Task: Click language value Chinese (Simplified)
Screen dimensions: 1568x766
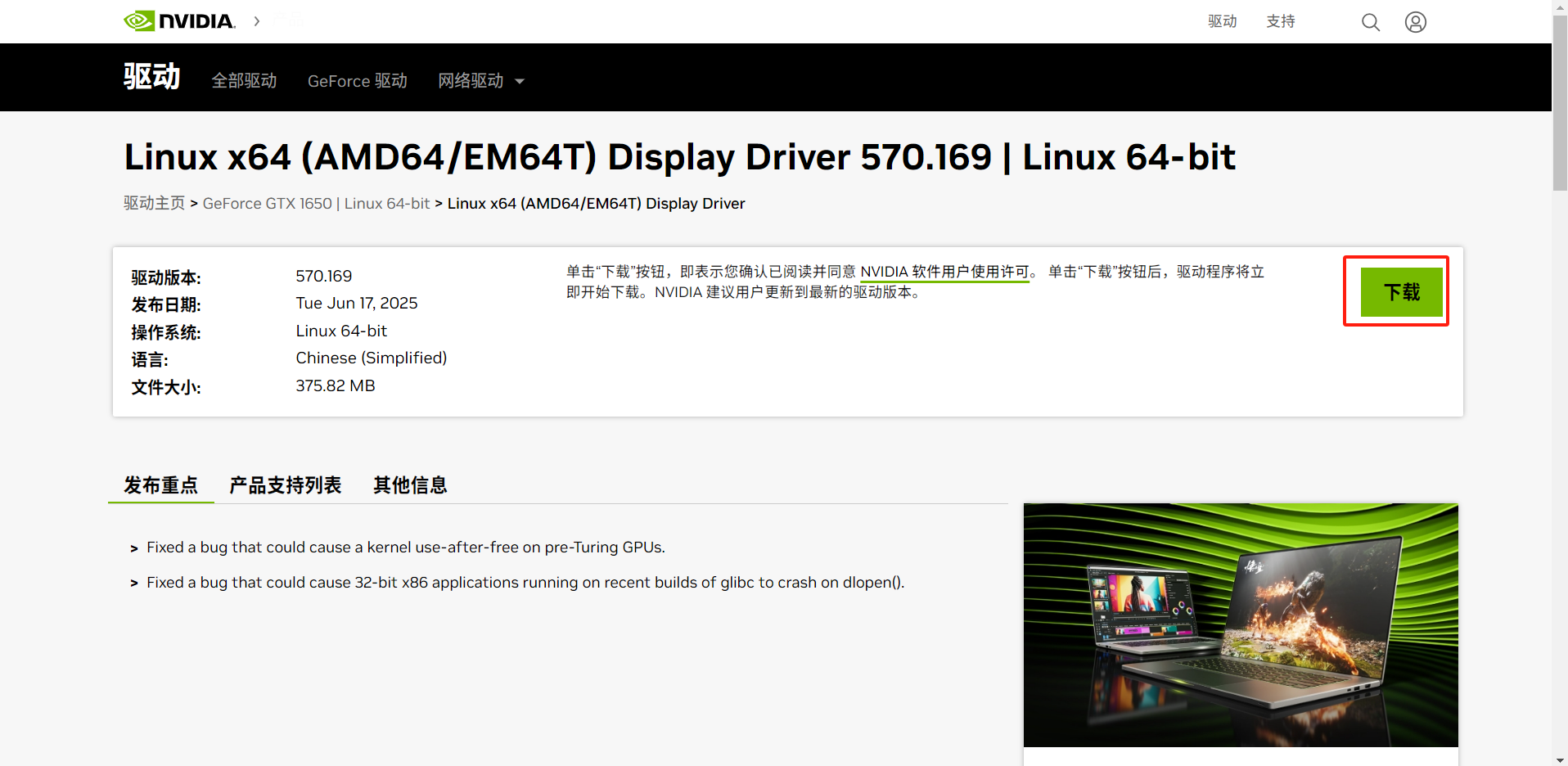Action: coord(372,358)
